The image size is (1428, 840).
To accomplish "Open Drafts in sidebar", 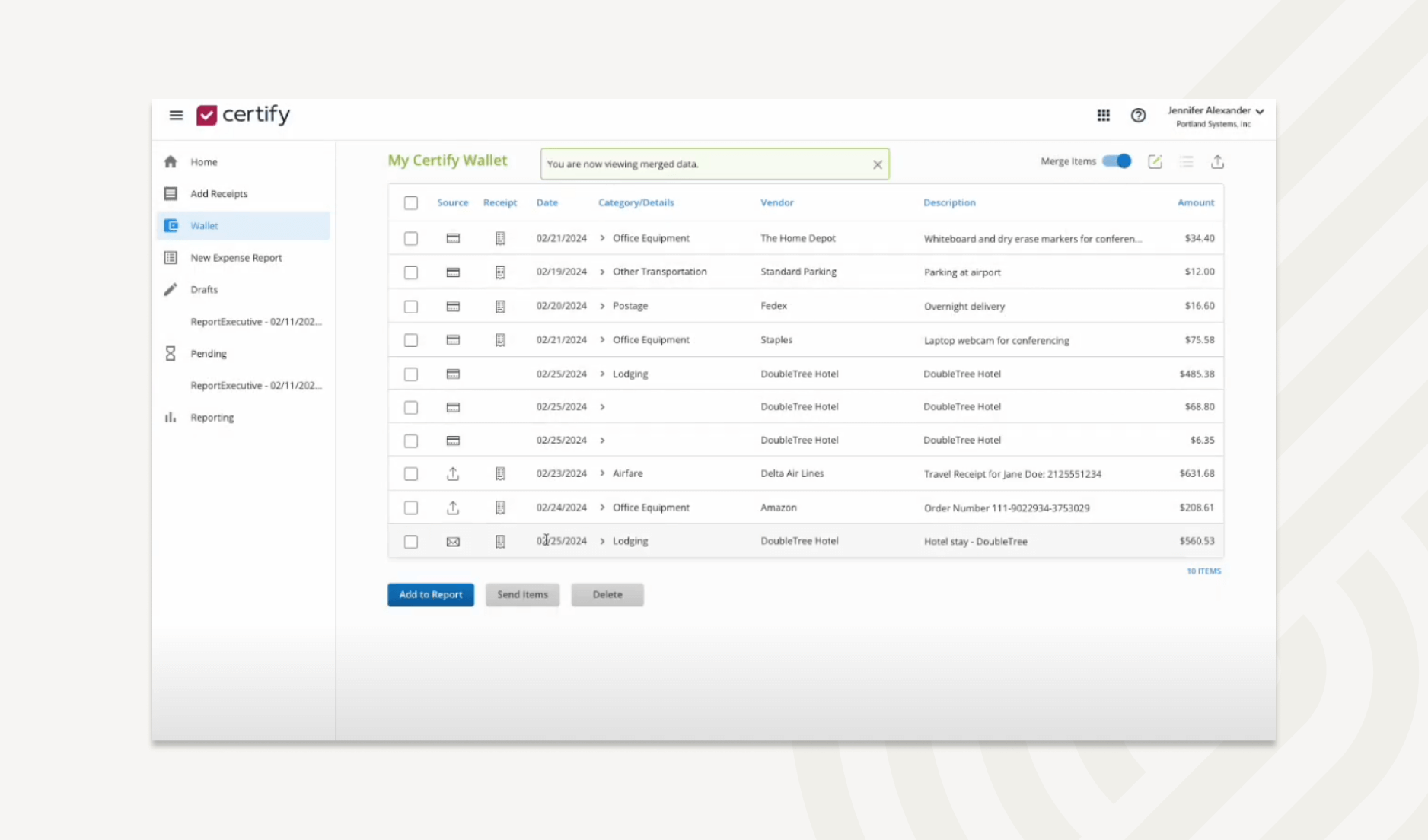I will (204, 290).
